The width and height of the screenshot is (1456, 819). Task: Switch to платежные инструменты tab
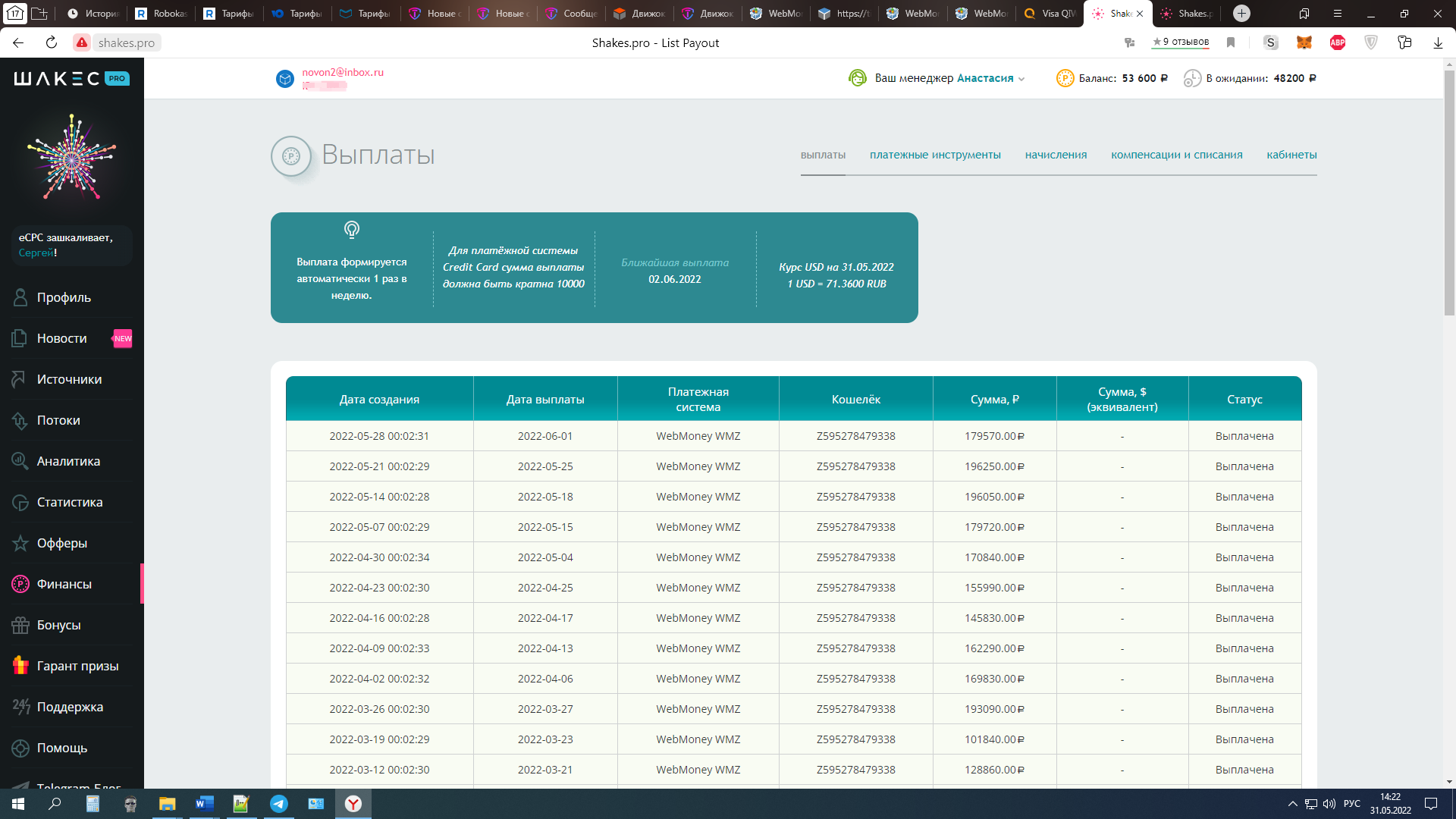point(935,155)
